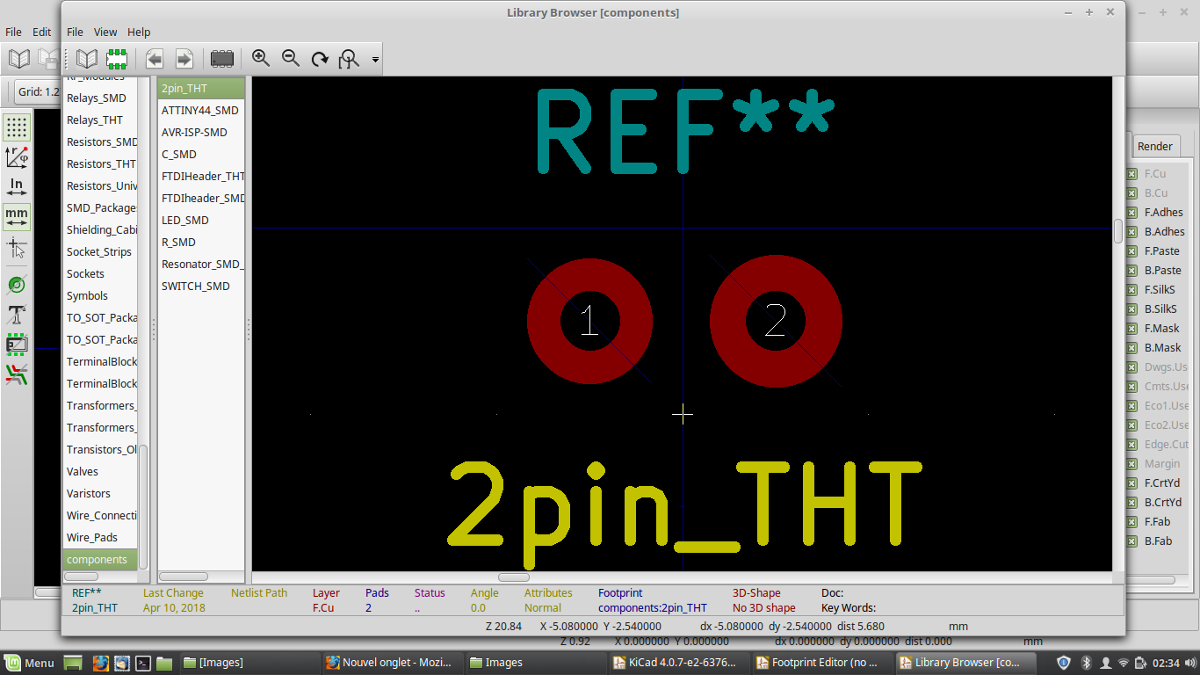
Task: Open terminal from taskbar launcher
Action: [x=143, y=662]
